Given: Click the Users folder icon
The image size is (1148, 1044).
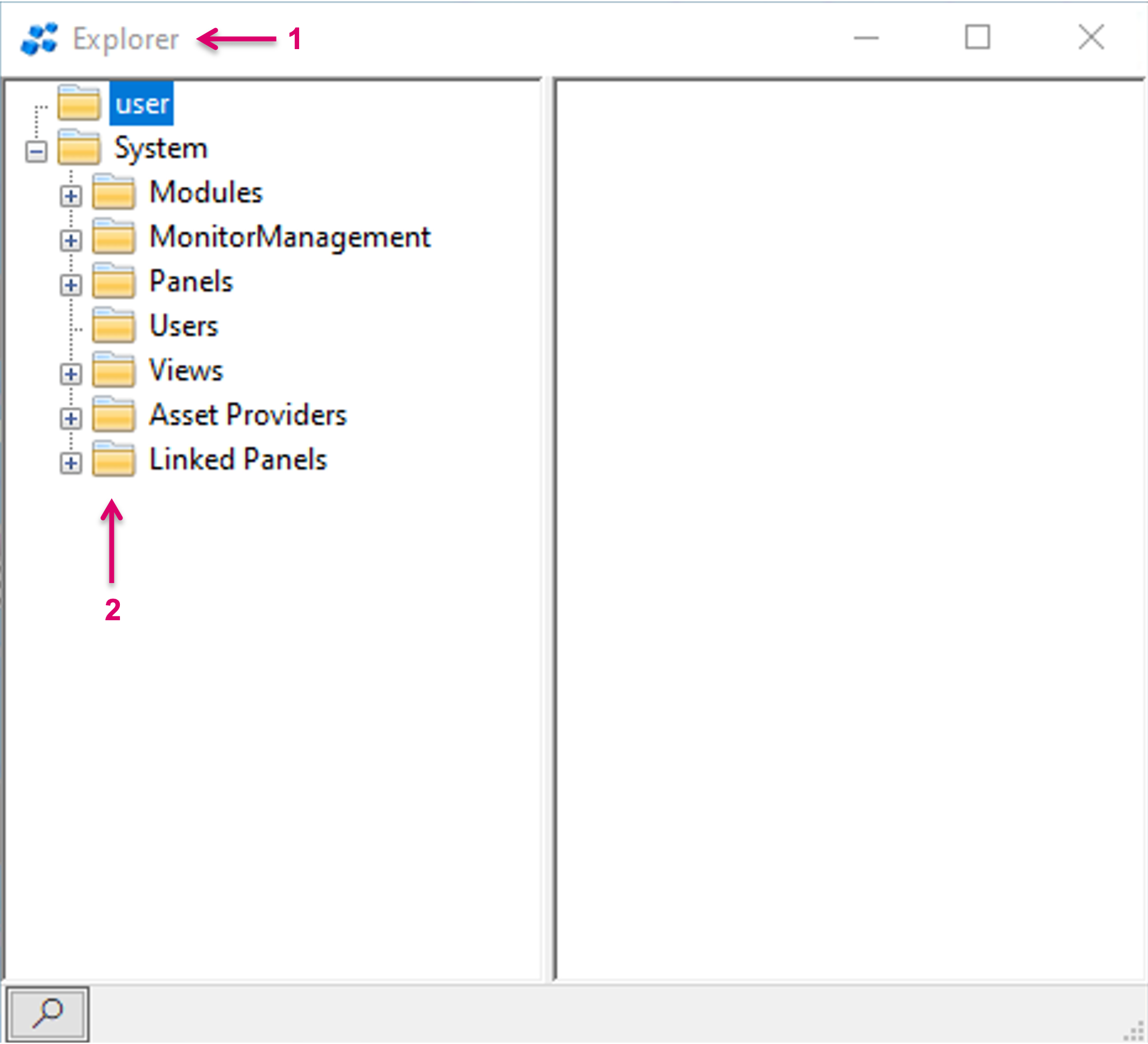Looking at the screenshot, I should pos(114,326).
